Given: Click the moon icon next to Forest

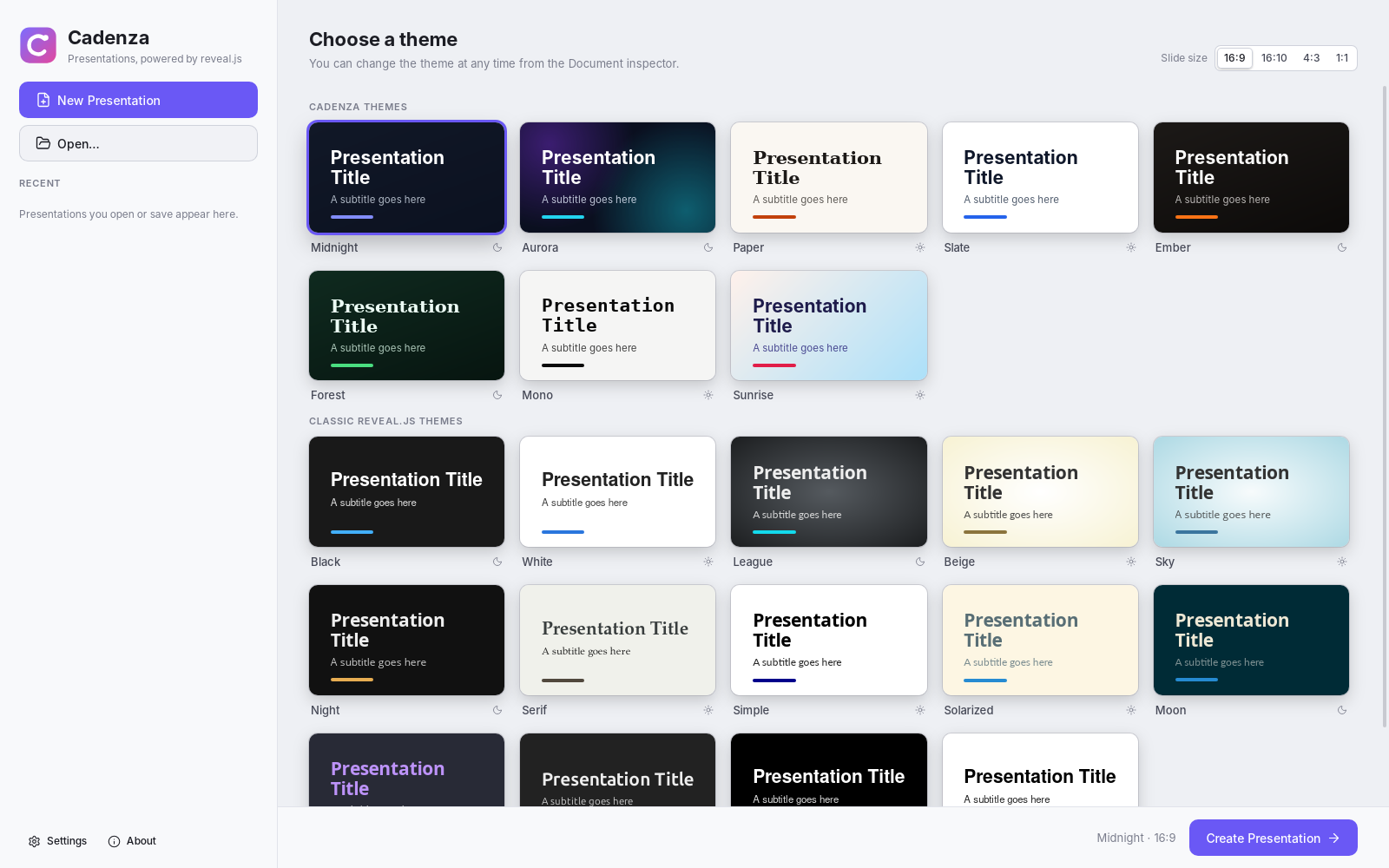Looking at the screenshot, I should click(x=497, y=395).
